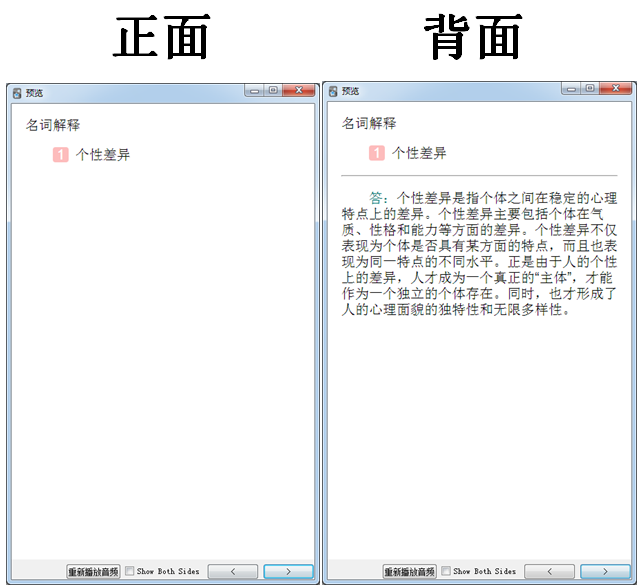This screenshot has height=586, width=643.
Task: Click the 预览 title of the left window
Action: (34, 93)
